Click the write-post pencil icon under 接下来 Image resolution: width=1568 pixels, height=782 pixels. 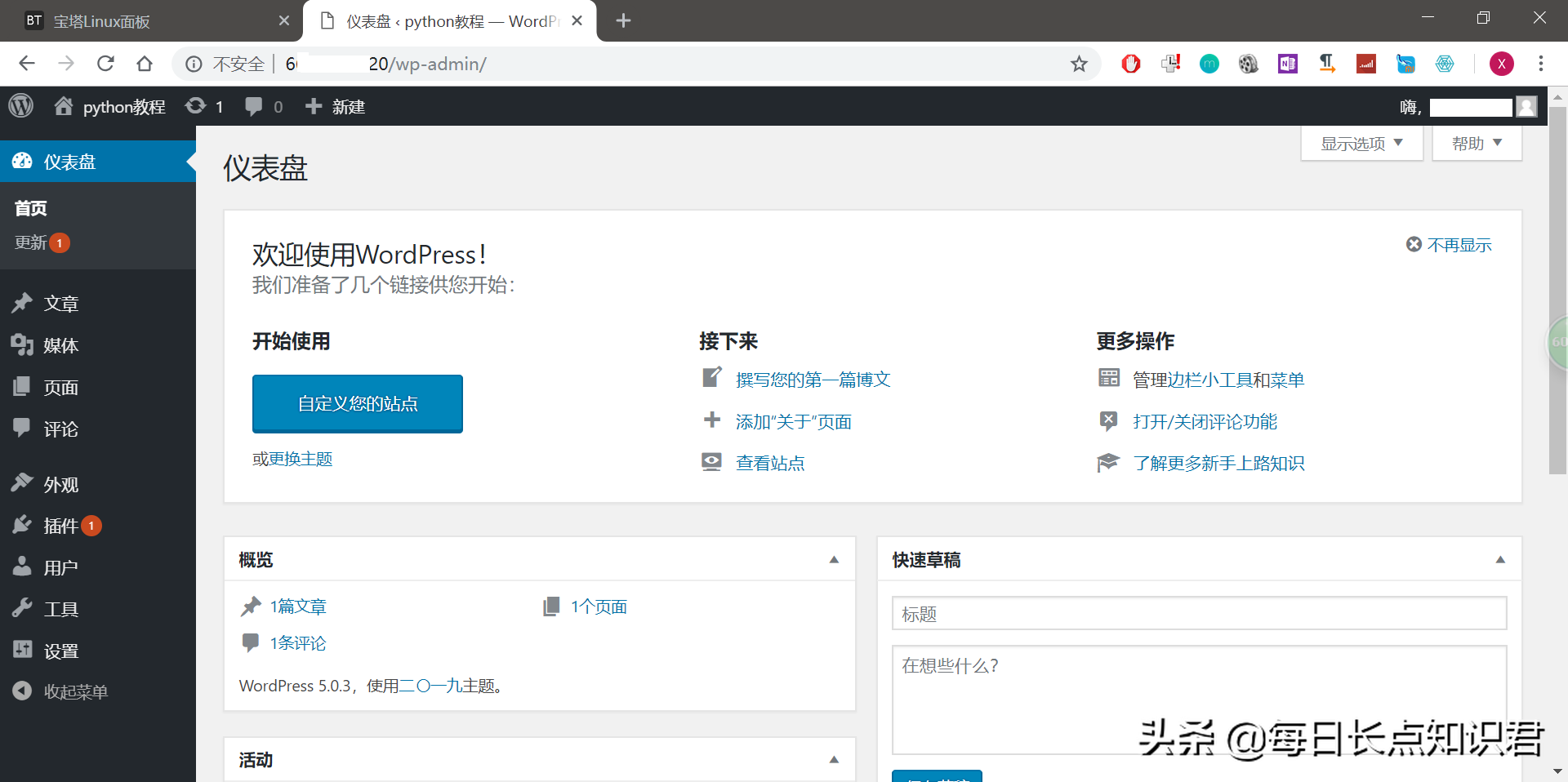tap(712, 378)
